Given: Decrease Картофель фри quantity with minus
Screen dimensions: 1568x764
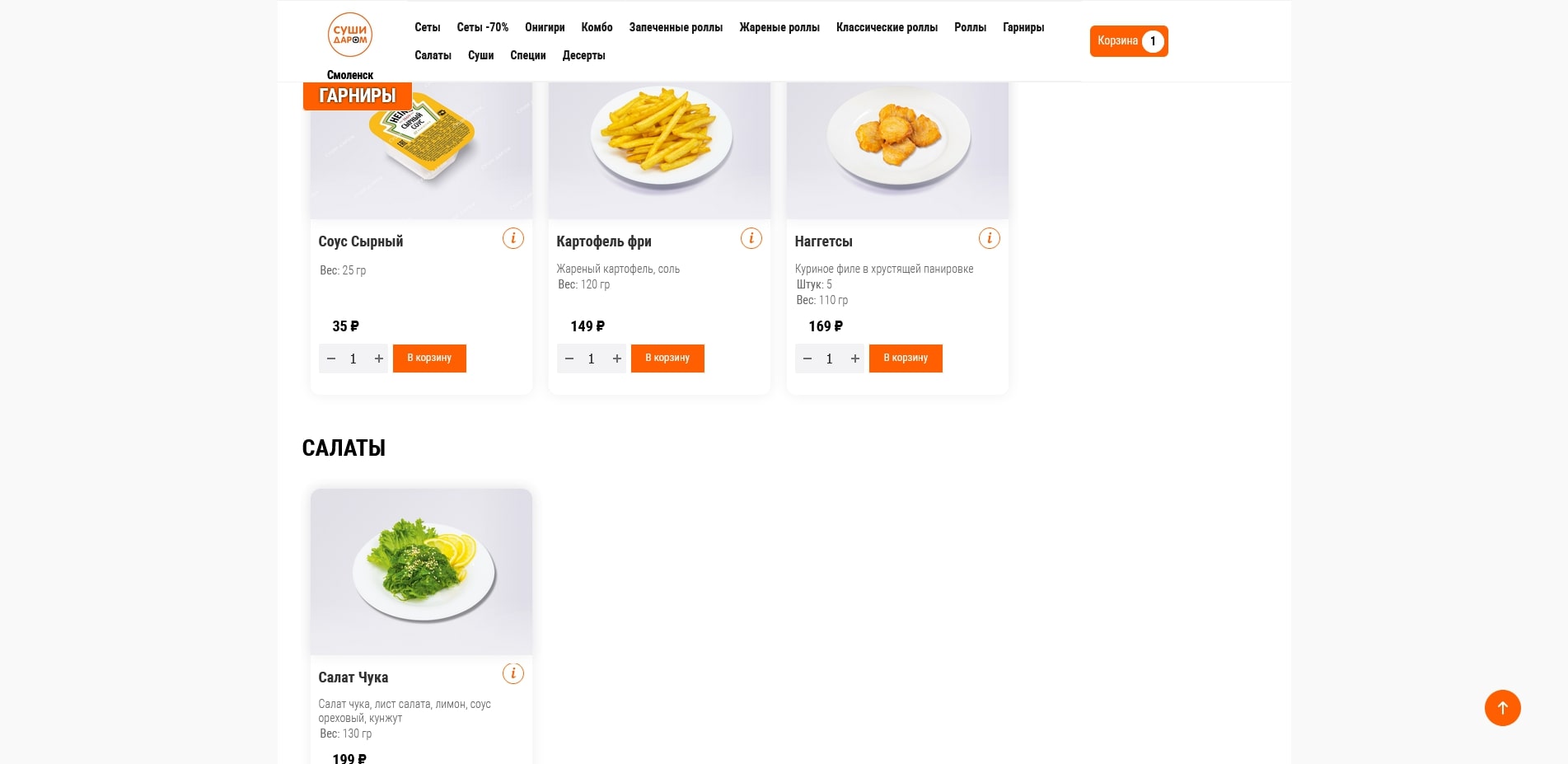Looking at the screenshot, I should point(569,359).
